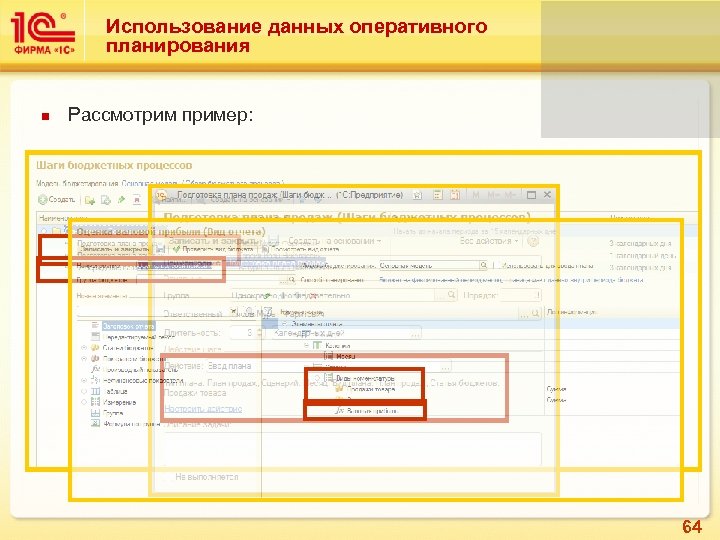This screenshot has height=540, width=720.
Task: Click Записать и закрыть in the report type form
Action: click(116, 249)
